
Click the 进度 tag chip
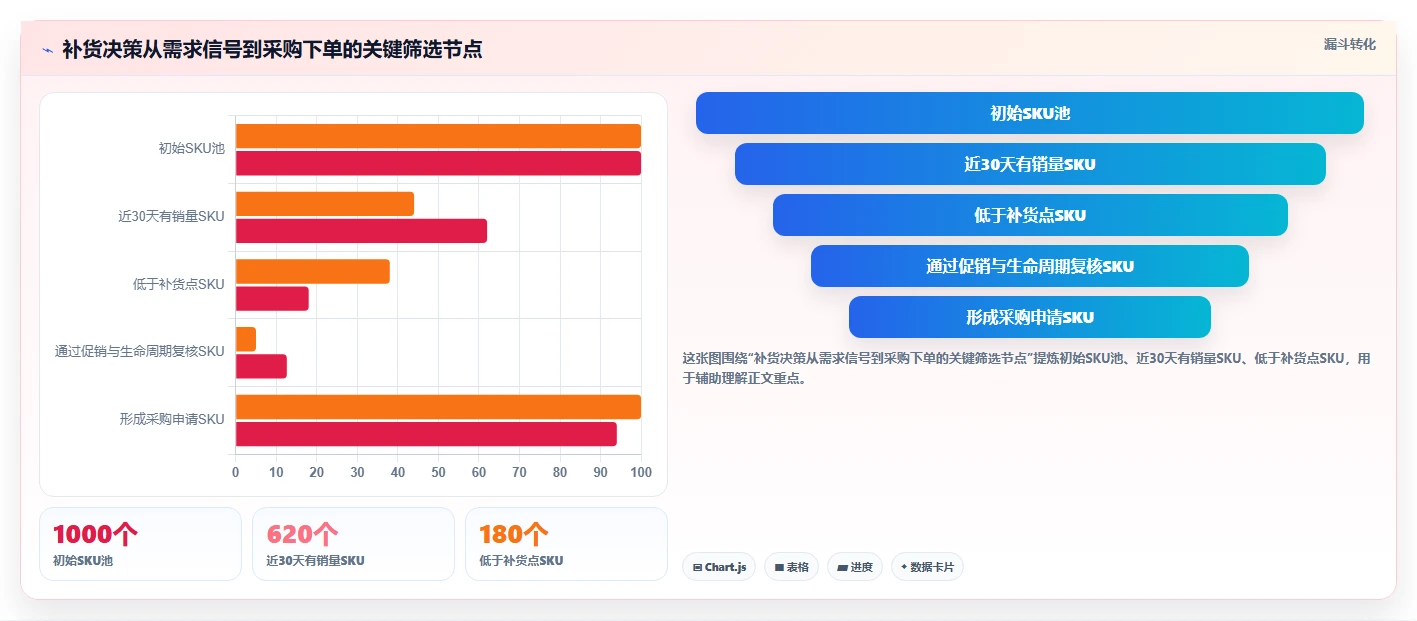coord(855,567)
